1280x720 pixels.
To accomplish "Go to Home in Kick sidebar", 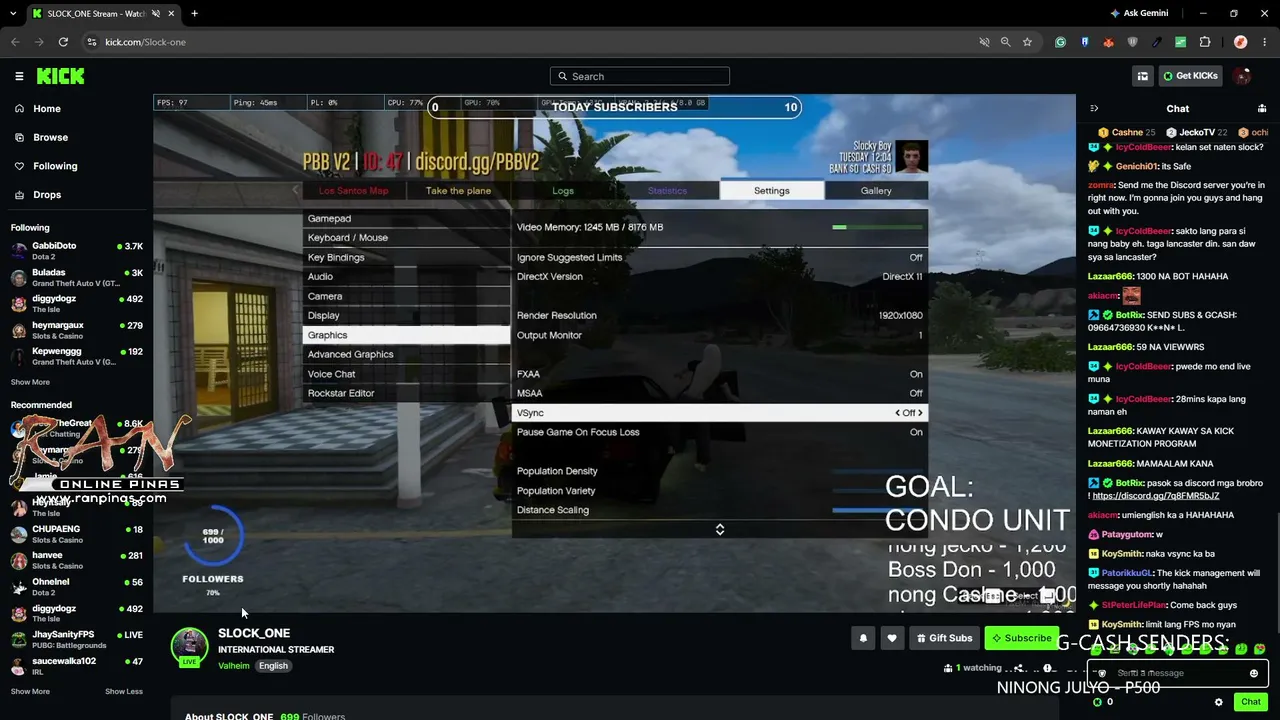I will click(46, 109).
